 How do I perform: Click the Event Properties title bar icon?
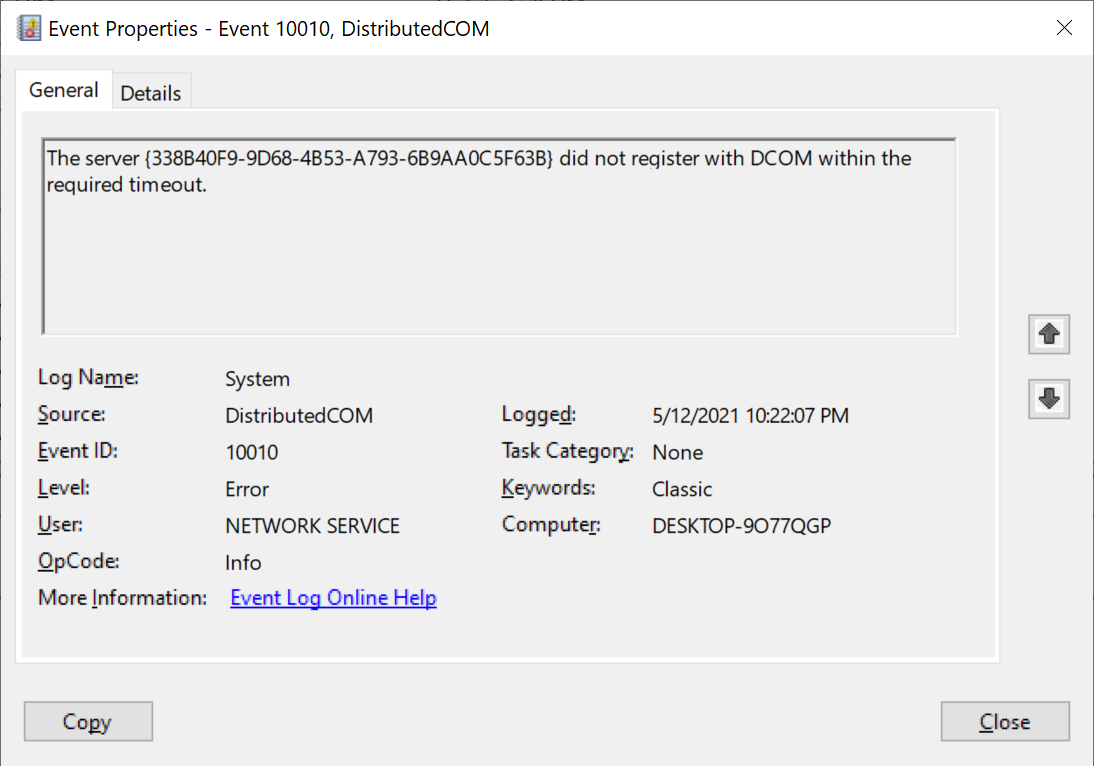[x=29, y=28]
